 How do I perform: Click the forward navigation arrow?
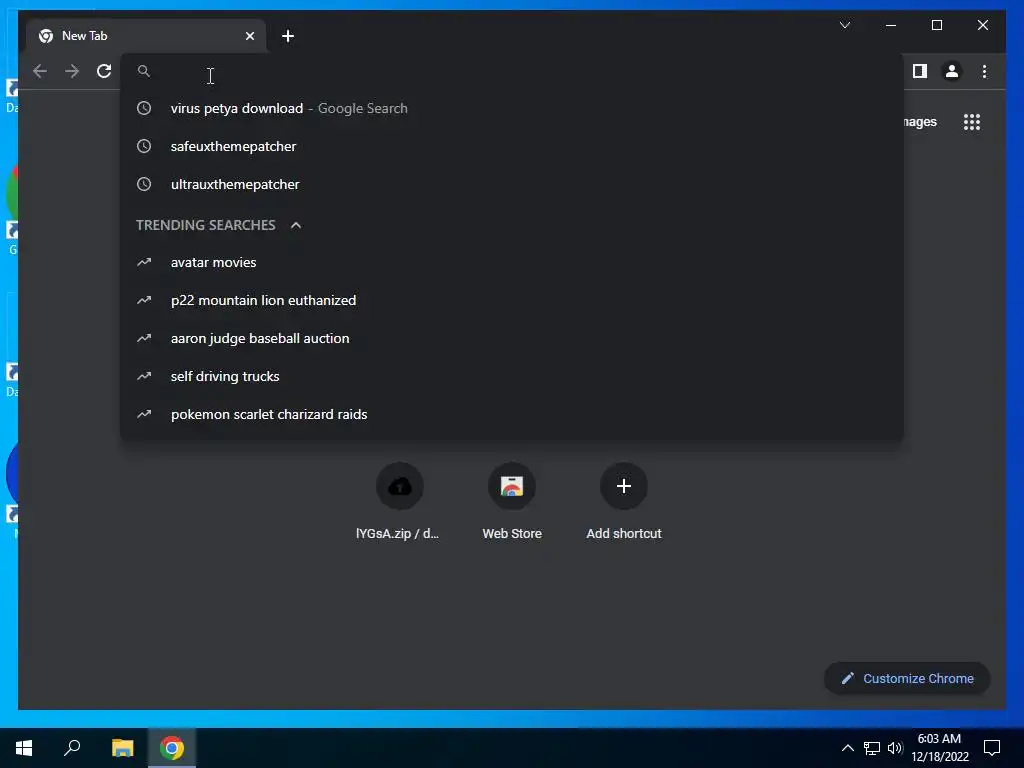pyautogui.click(x=72, y=71)
